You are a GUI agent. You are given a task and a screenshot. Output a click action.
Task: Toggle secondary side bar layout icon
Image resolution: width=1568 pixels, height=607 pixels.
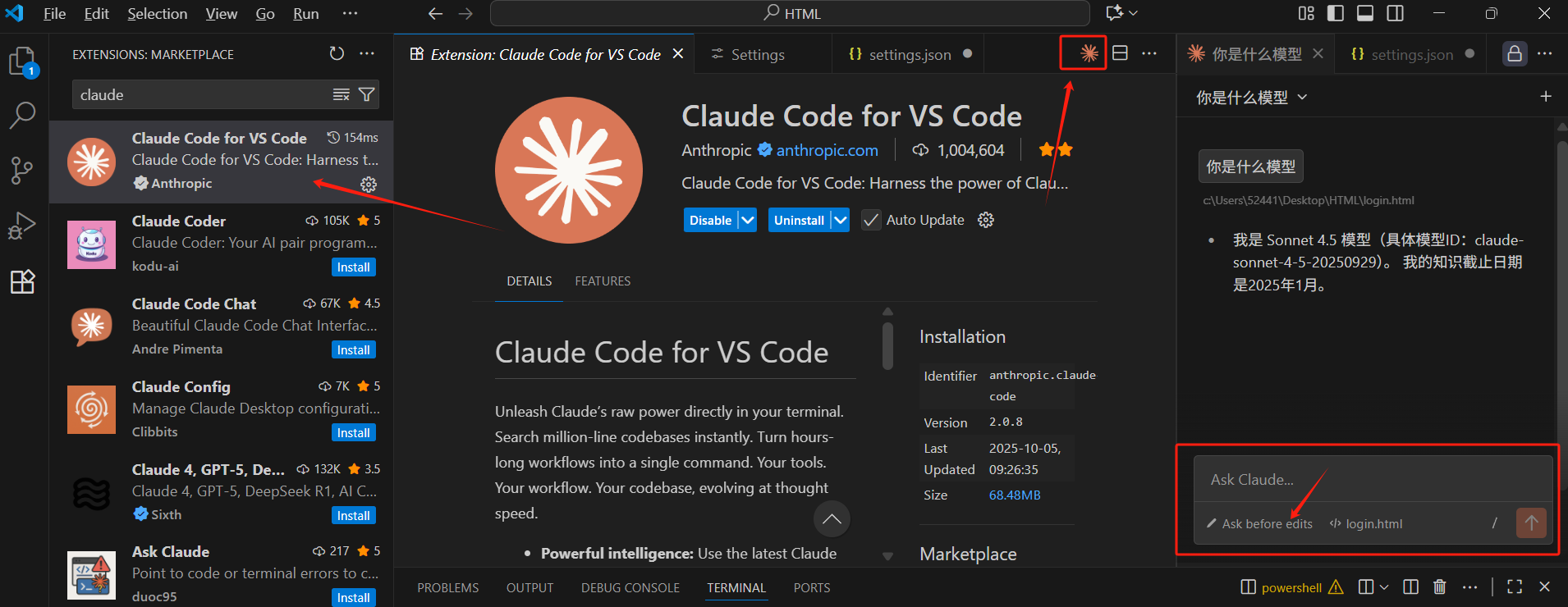(1395, 13)
